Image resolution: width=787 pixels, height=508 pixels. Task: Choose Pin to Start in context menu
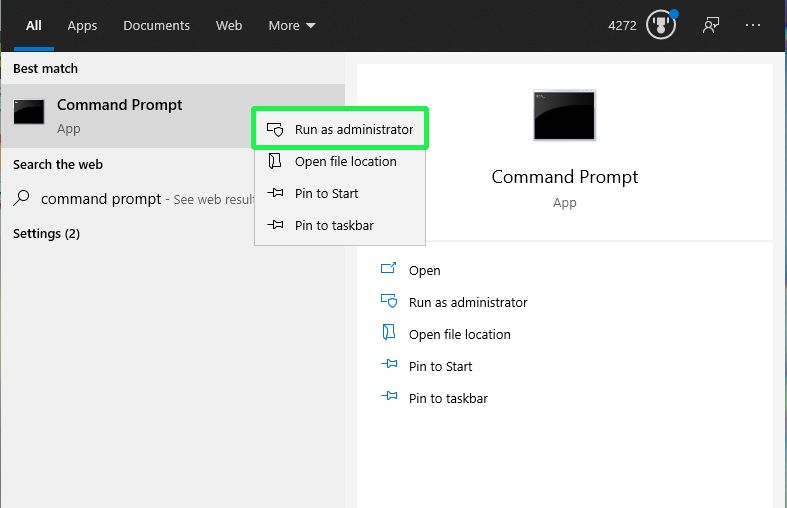click(x=340, y=193)
